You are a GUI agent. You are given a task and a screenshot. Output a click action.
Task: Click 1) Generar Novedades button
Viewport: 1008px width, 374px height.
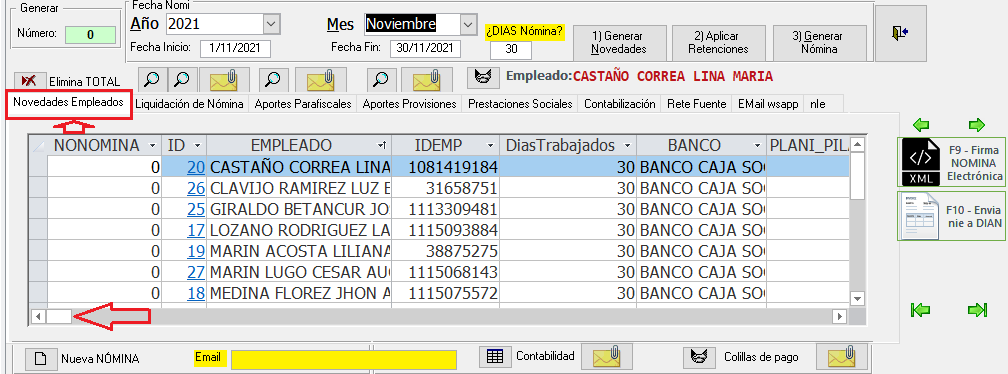pyautogui.click(x=619, y=42)
